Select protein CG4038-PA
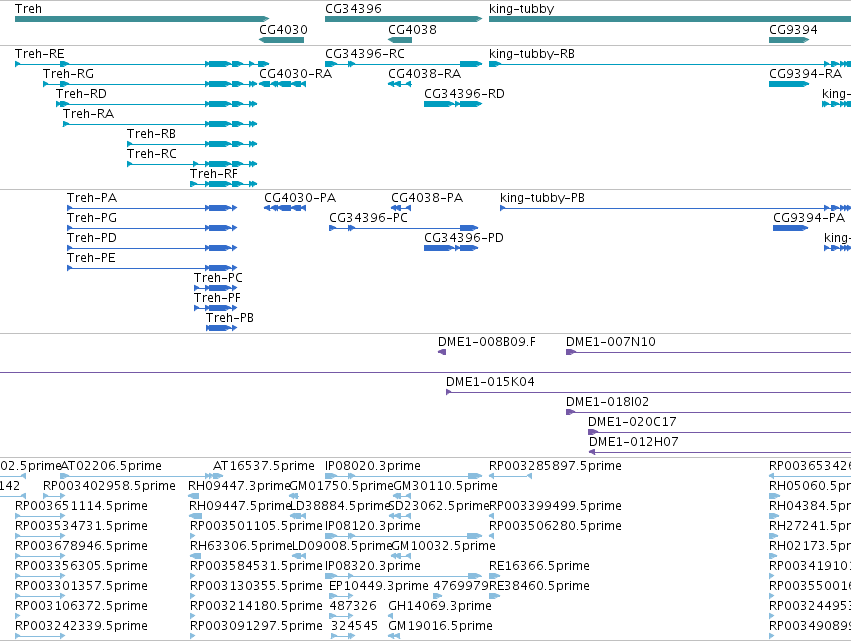This screenshot has width=851, height=641. [401, 208]
